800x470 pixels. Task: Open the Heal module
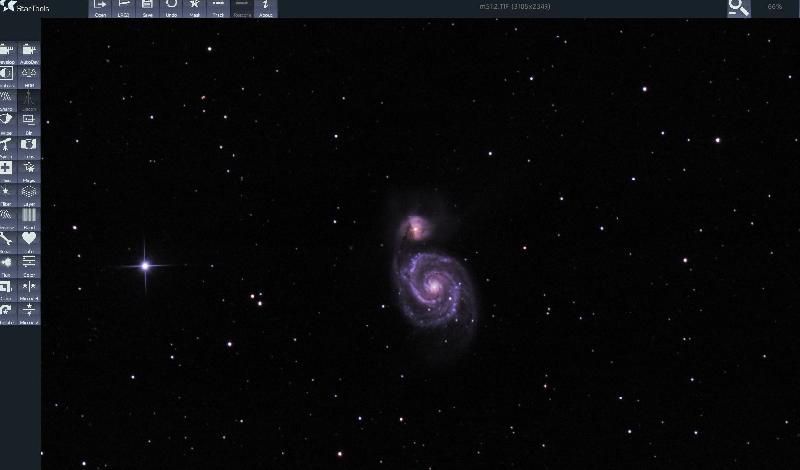pyautogui.click(x=7, y=171)
